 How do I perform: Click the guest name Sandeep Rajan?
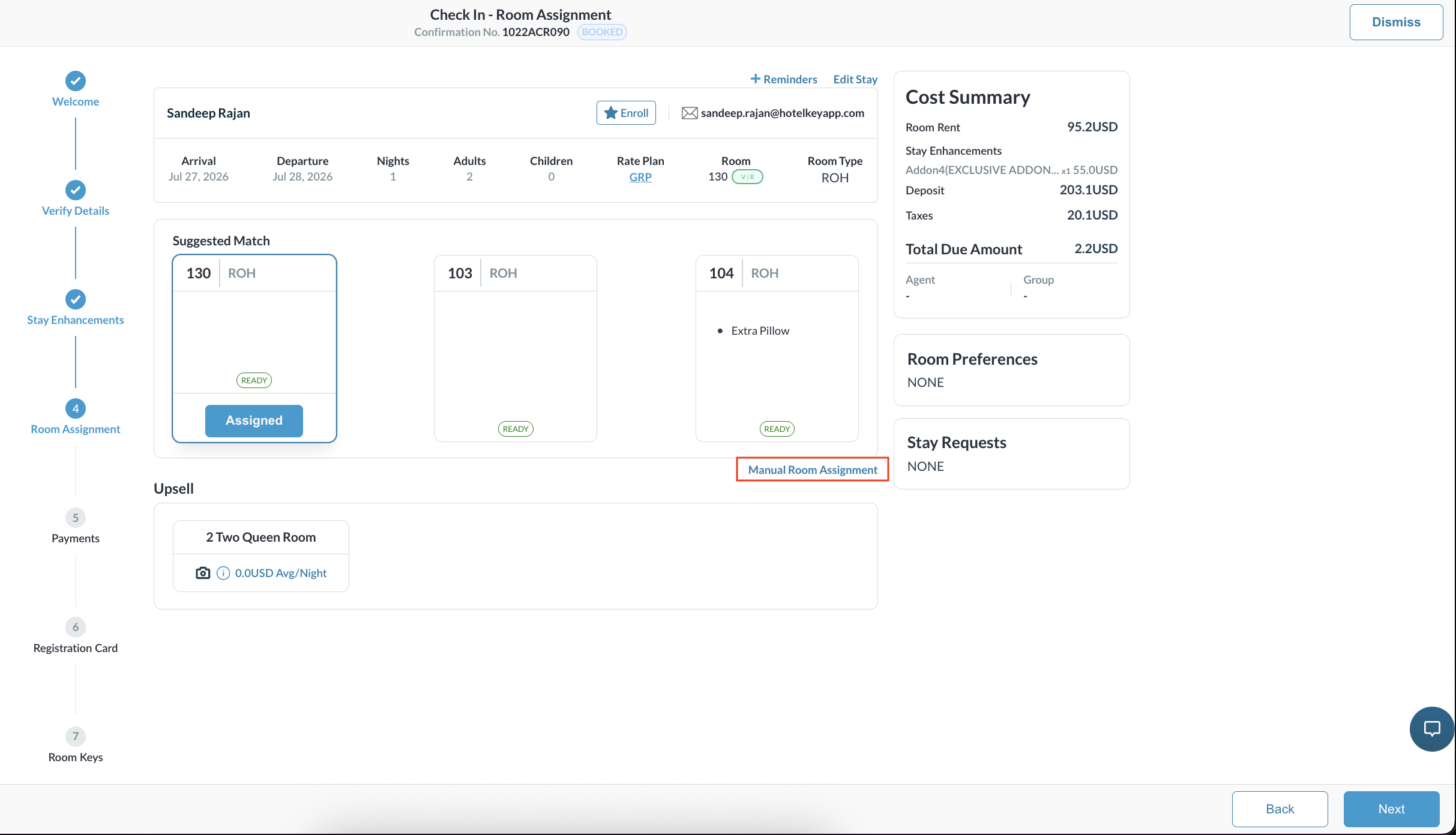point(208,113)
